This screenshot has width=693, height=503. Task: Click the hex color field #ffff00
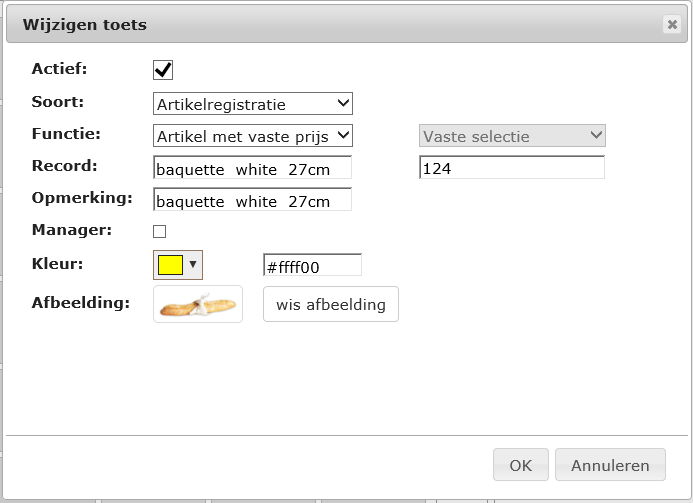312,265
